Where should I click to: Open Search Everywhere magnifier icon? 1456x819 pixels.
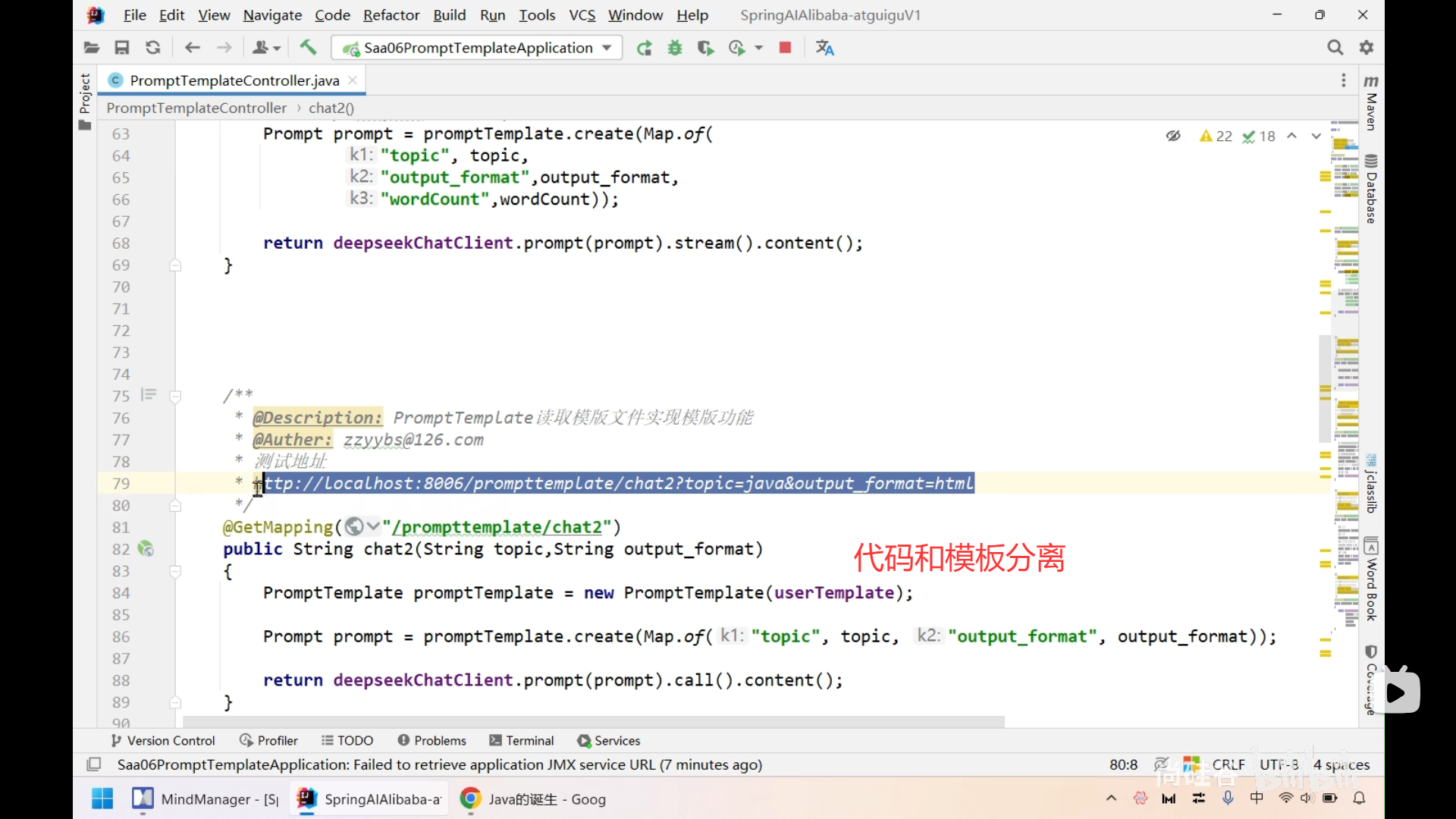click(1335, 48)
